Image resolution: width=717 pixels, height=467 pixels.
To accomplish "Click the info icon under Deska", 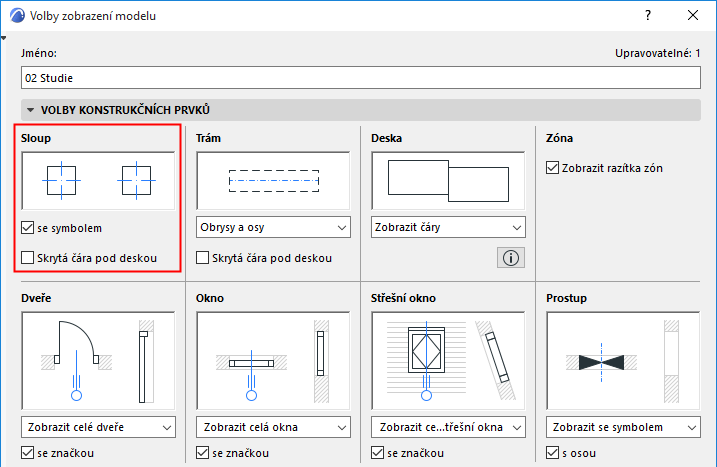I will point(510,258).
